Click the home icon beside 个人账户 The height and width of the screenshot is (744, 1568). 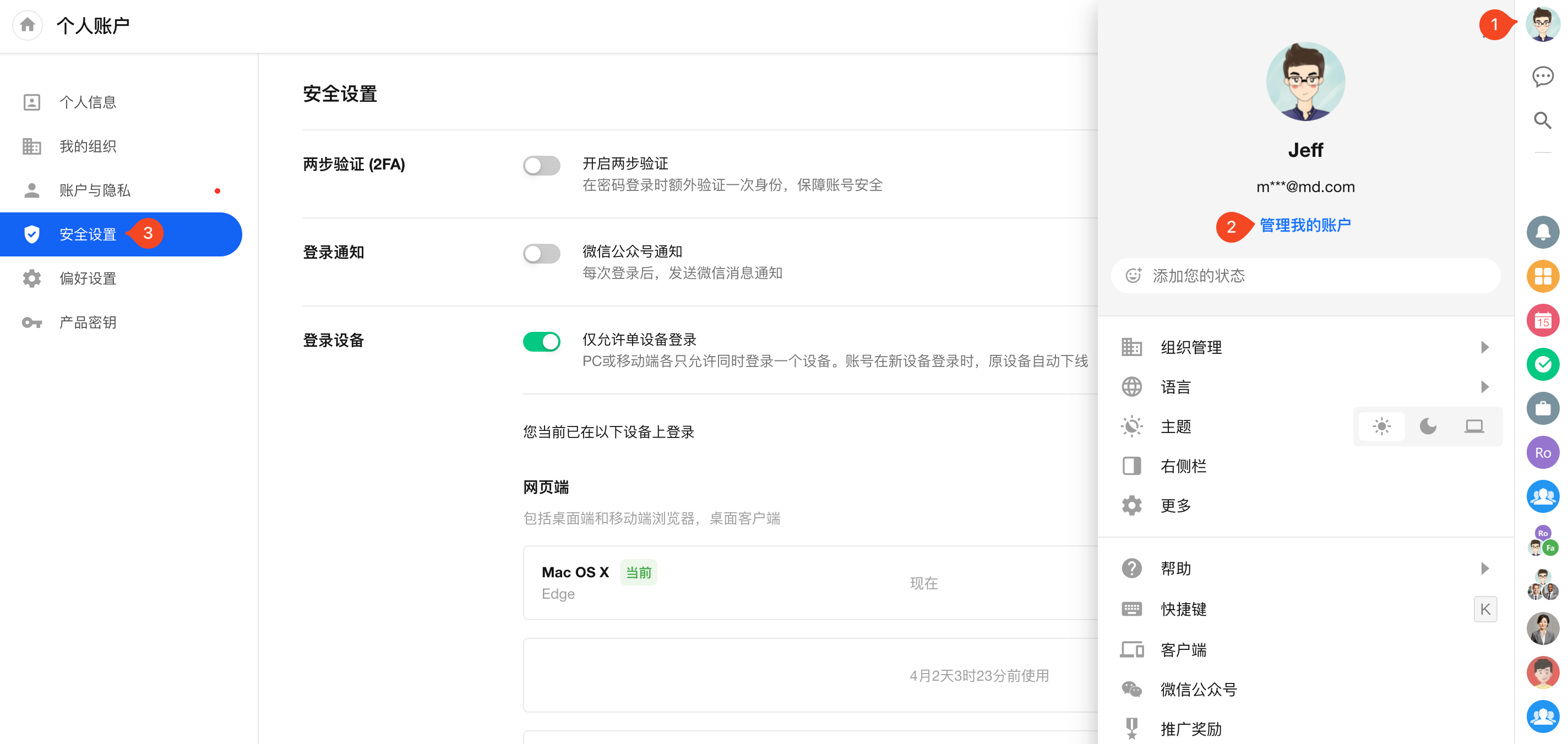28,25
